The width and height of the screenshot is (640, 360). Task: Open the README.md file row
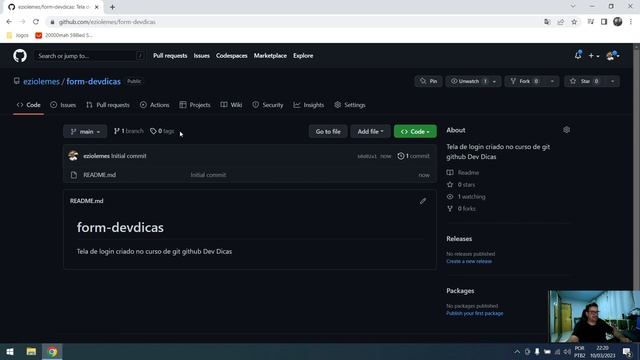pos(250,175)
